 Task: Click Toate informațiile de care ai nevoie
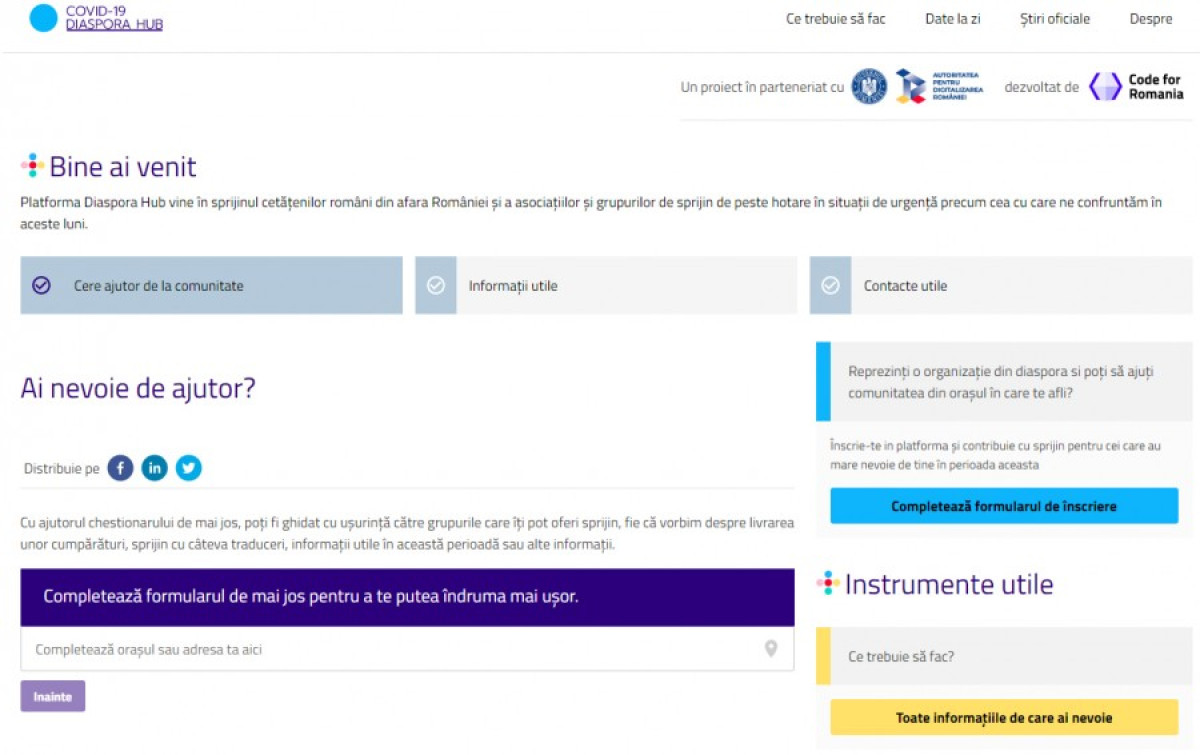tap(1003, 718)
